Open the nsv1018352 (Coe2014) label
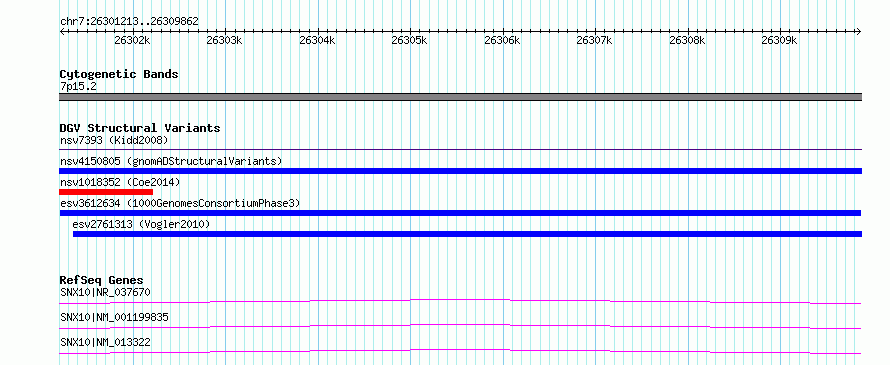Screen dimensions: 890x365 [x=120, y=182]
